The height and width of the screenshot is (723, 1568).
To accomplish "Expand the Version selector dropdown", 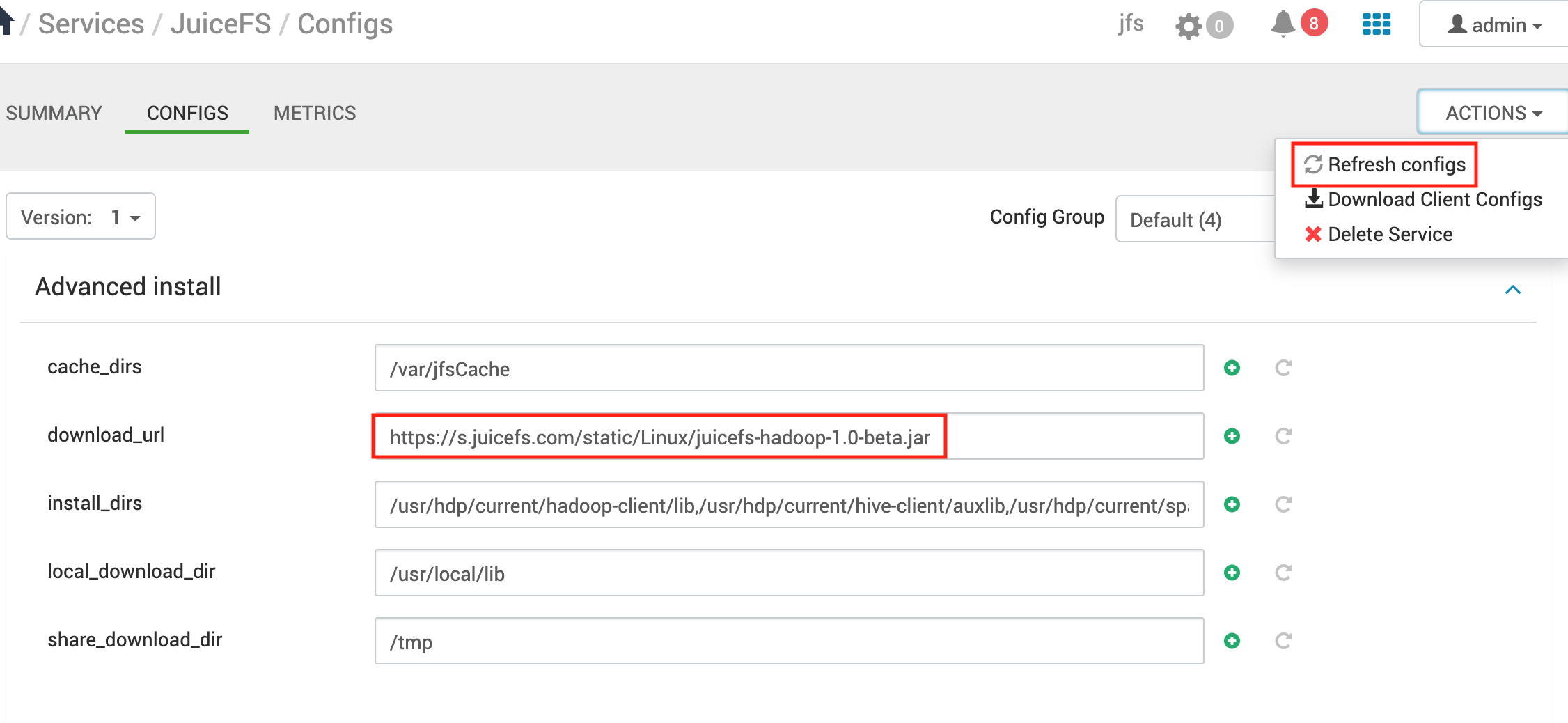I will point(81,217).
